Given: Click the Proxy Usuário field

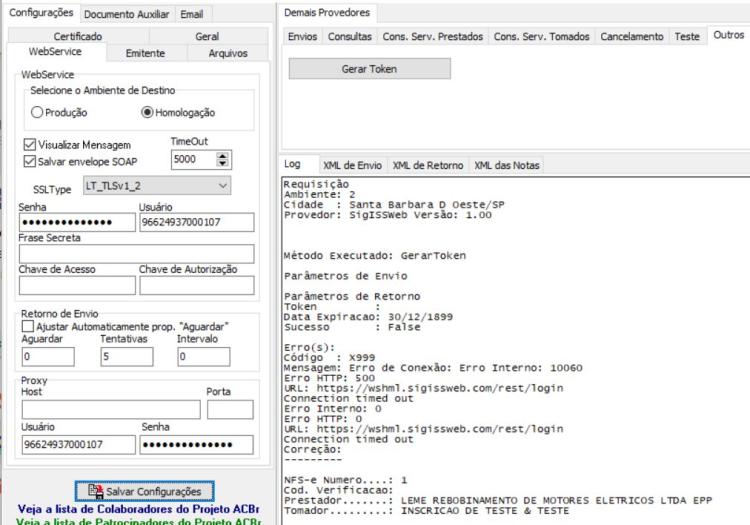Looking at the screenshot, I should tap(78, 445).
